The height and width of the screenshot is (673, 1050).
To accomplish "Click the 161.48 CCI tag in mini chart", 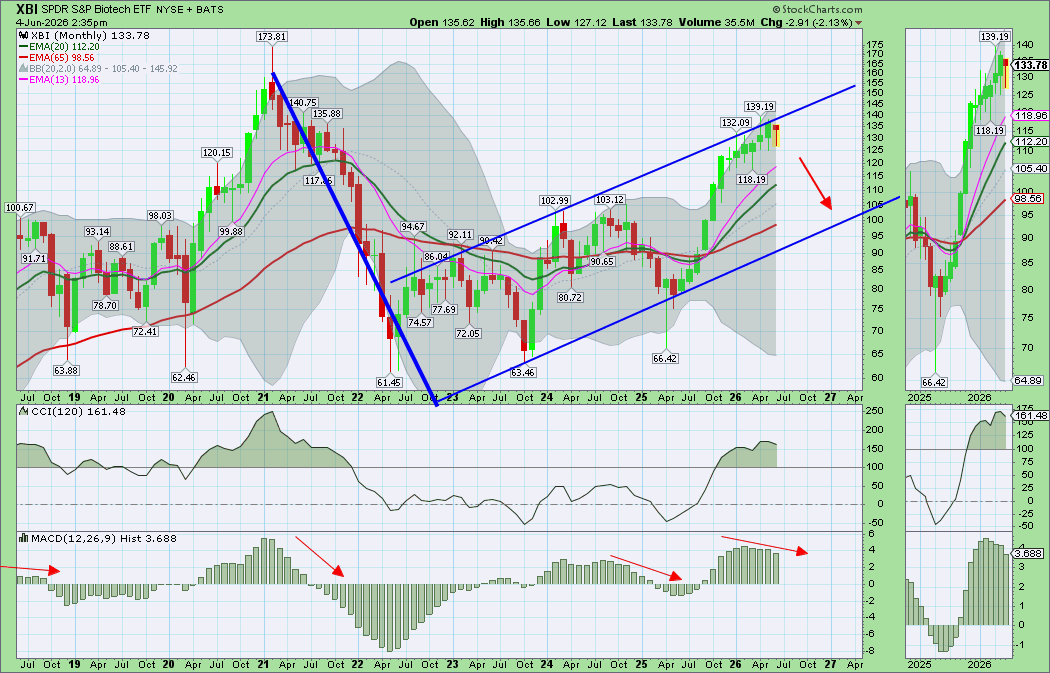I will (1031, 416).
